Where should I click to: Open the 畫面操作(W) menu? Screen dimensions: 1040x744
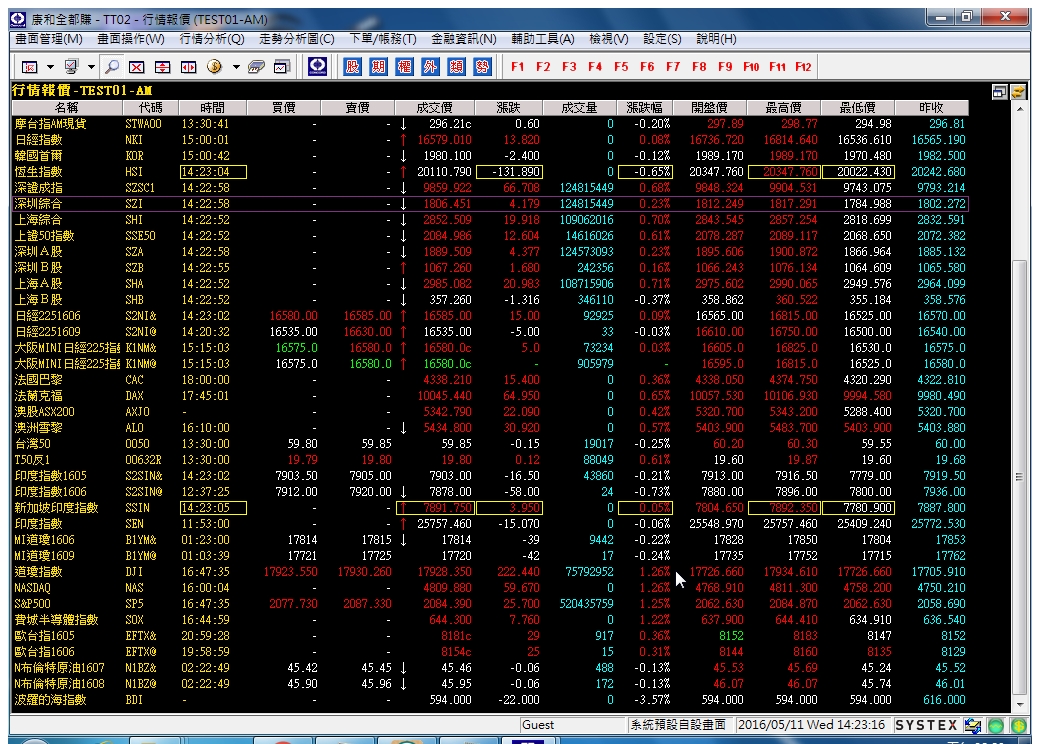(131, 39)
